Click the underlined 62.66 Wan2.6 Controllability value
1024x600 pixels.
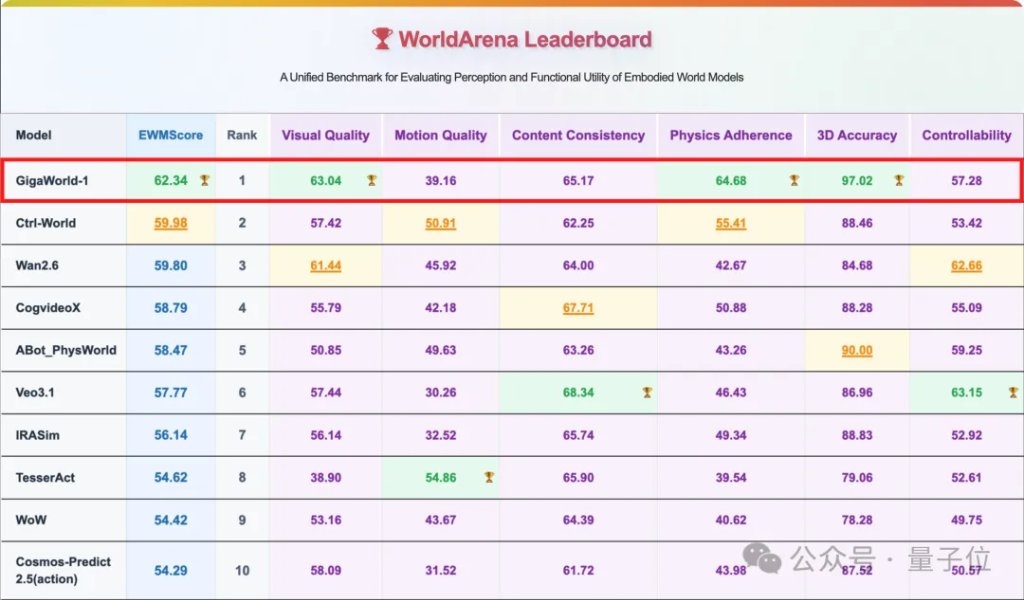tap(966, 266)
